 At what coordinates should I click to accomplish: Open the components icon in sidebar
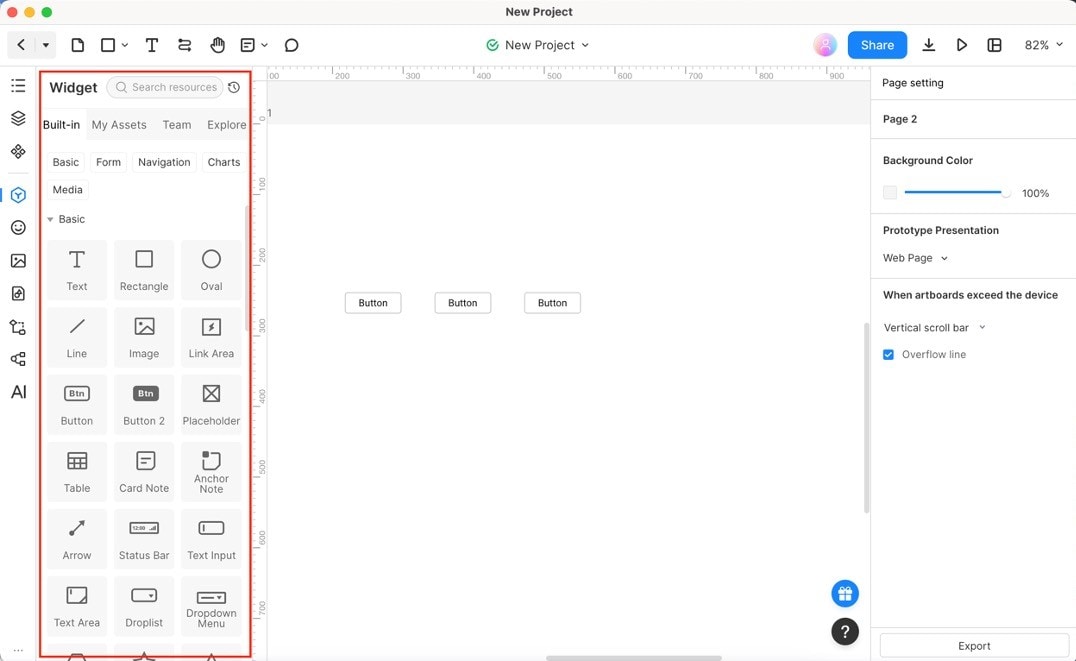pos(19,151)
